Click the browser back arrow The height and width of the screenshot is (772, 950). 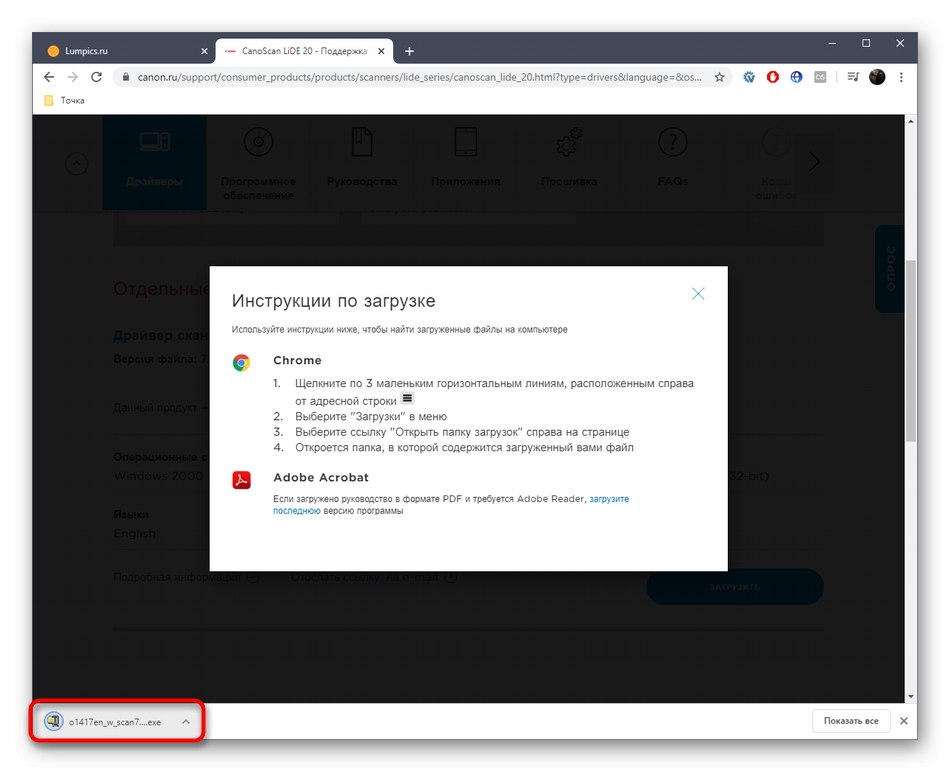49,77
